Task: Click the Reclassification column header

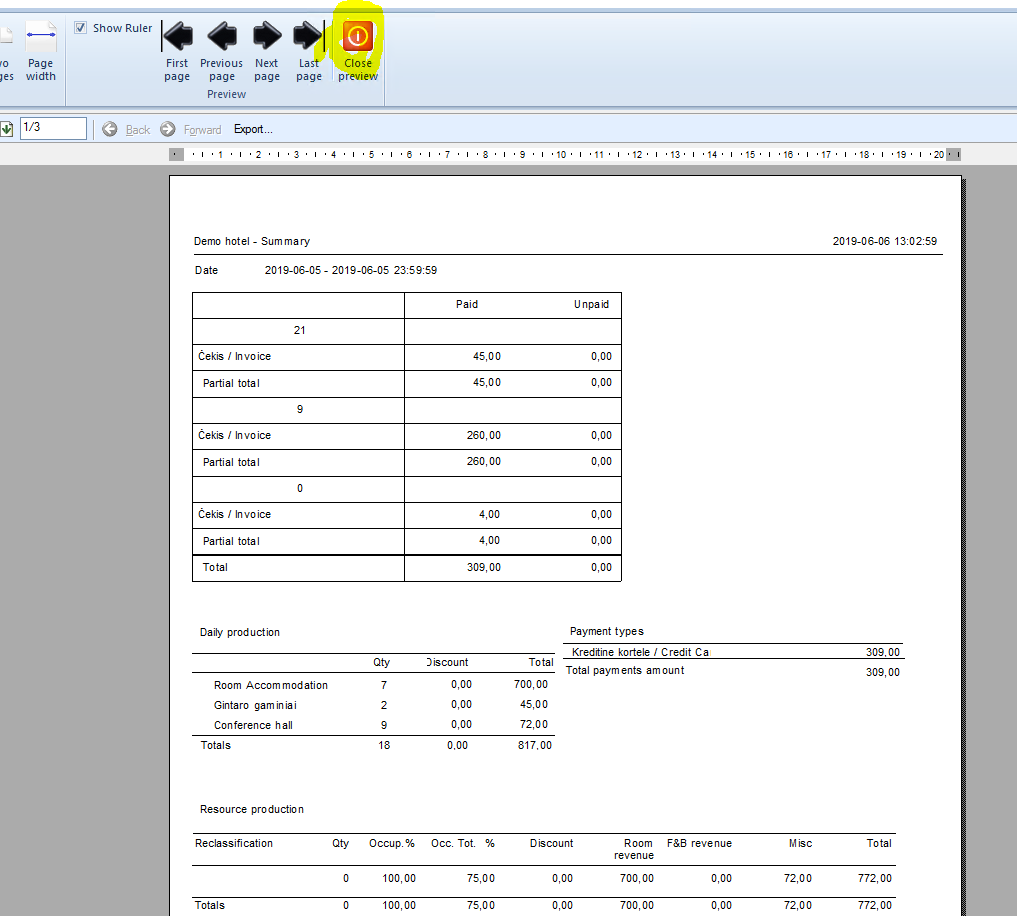Action: 234,843
